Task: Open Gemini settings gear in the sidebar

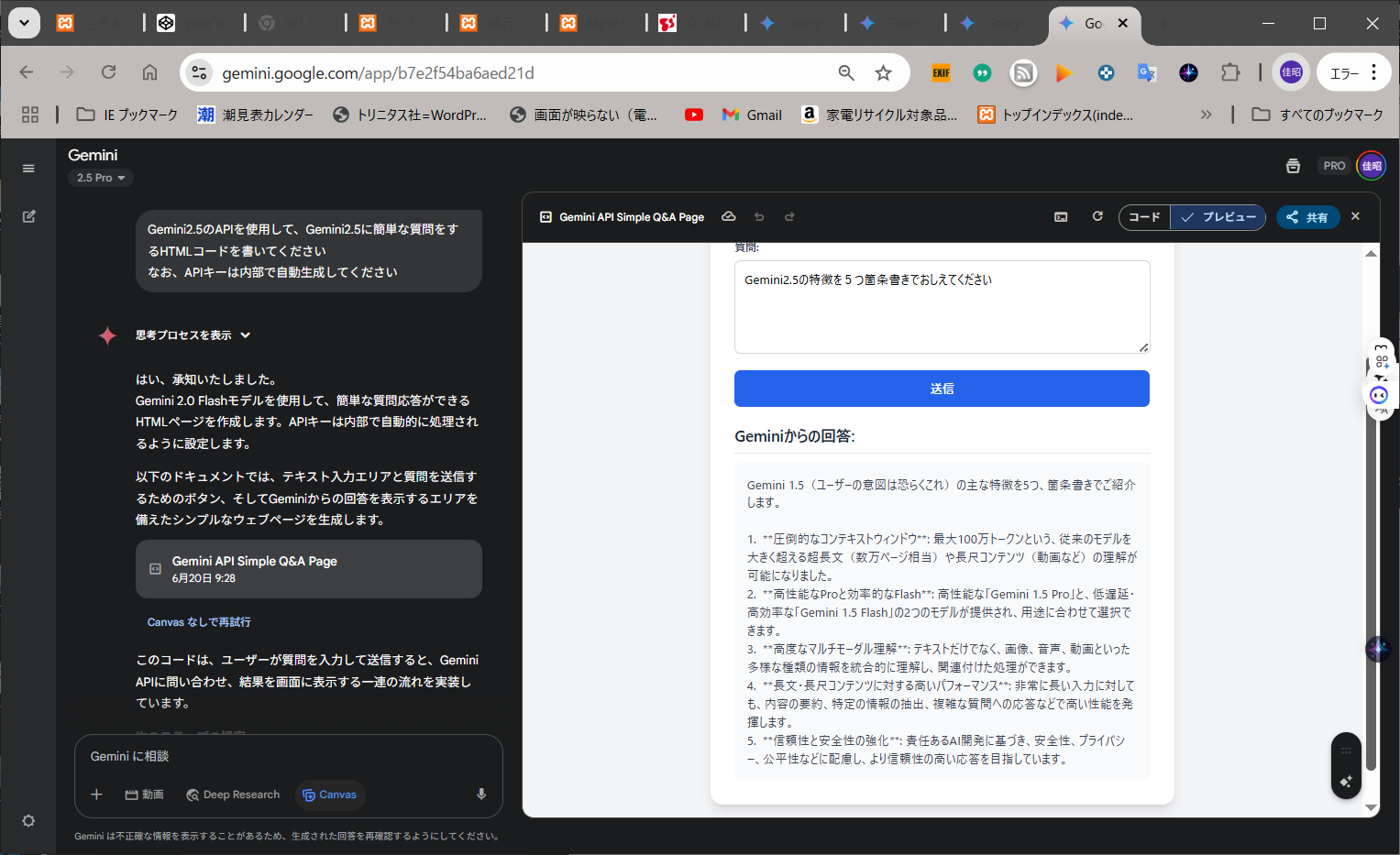Action: click(x=28, y=821)
